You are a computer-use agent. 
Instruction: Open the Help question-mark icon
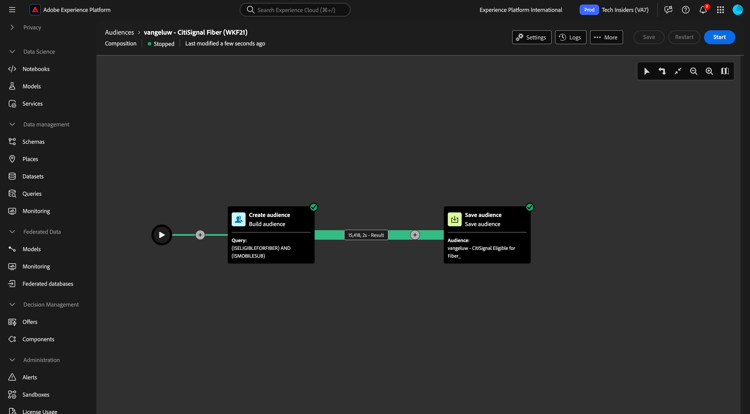coord(685,10)
